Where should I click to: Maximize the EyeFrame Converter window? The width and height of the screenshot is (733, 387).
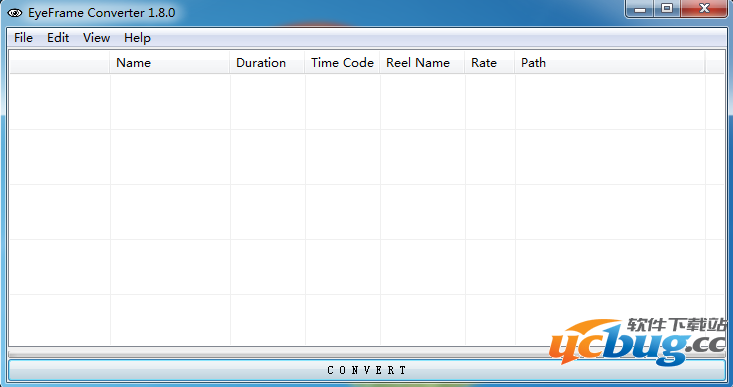click(667, 9)
